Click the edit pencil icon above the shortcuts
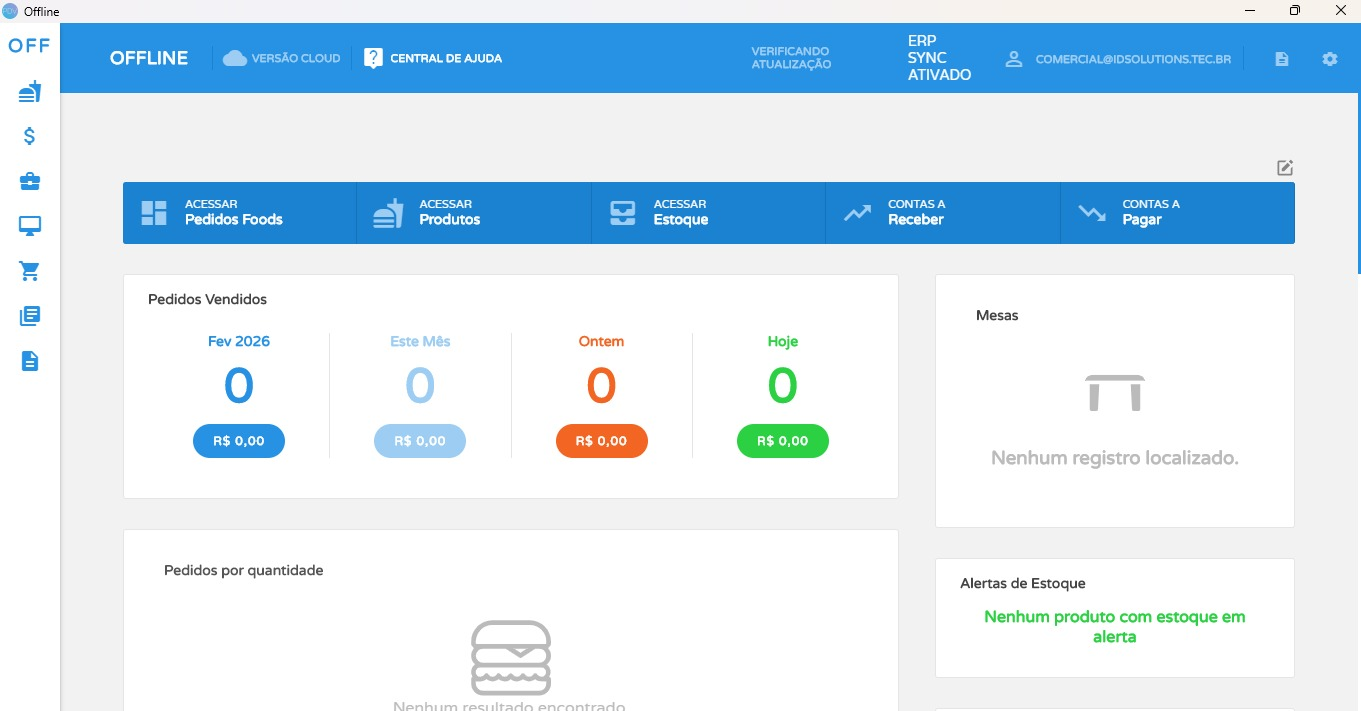This screenshot has height=711, width=1361. tap(1284, 167)
